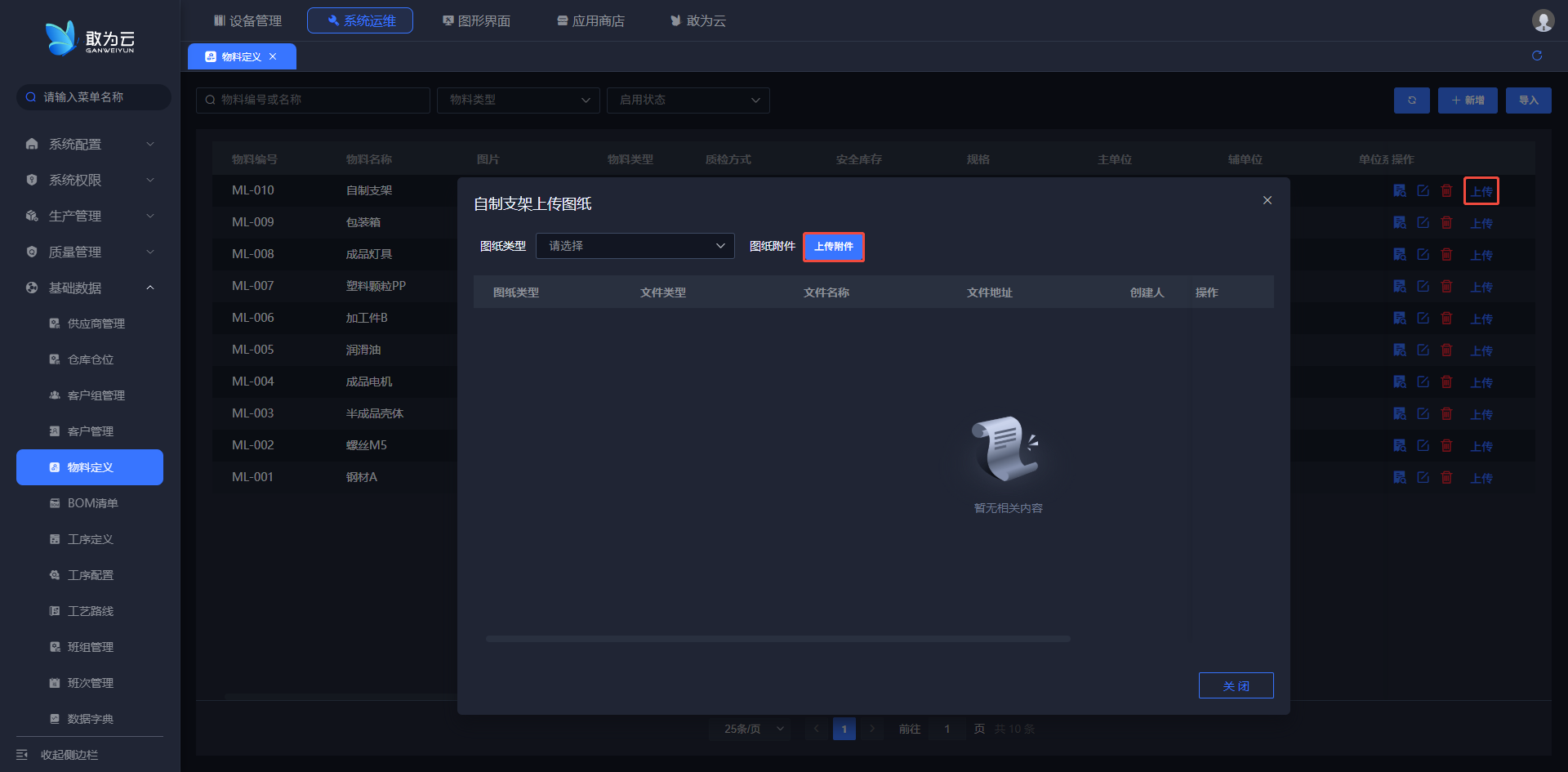Open 工序定义 in the sidebar
1568x772 pixels.
click(x=90, y=539)
